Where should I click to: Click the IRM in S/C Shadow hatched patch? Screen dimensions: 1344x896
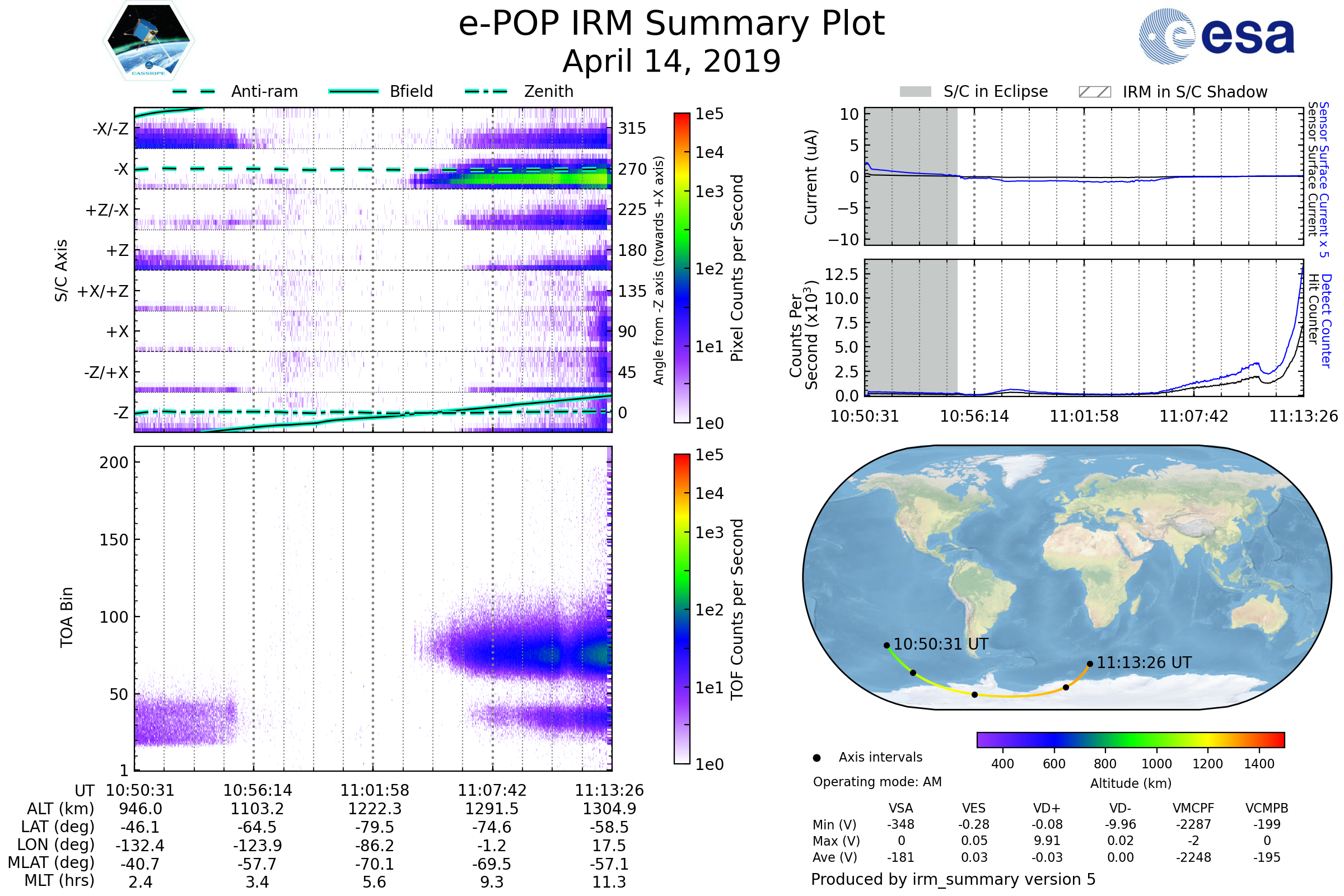[1094, 92]
